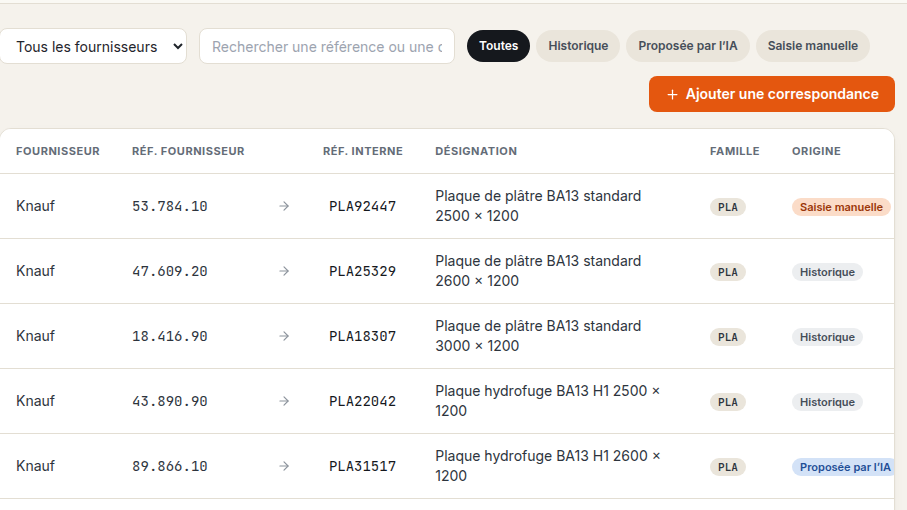The width and height of the screenshot is (907, 510).
Task: Click the Historique badge on PLA25329 row
Action: tap(827, 272)
